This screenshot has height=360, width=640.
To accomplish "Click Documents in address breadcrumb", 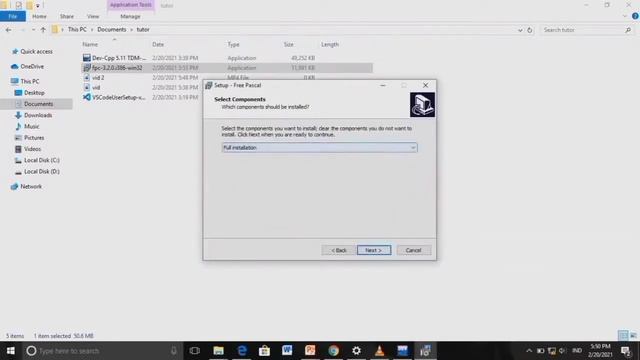I will (x=111, y=29).
